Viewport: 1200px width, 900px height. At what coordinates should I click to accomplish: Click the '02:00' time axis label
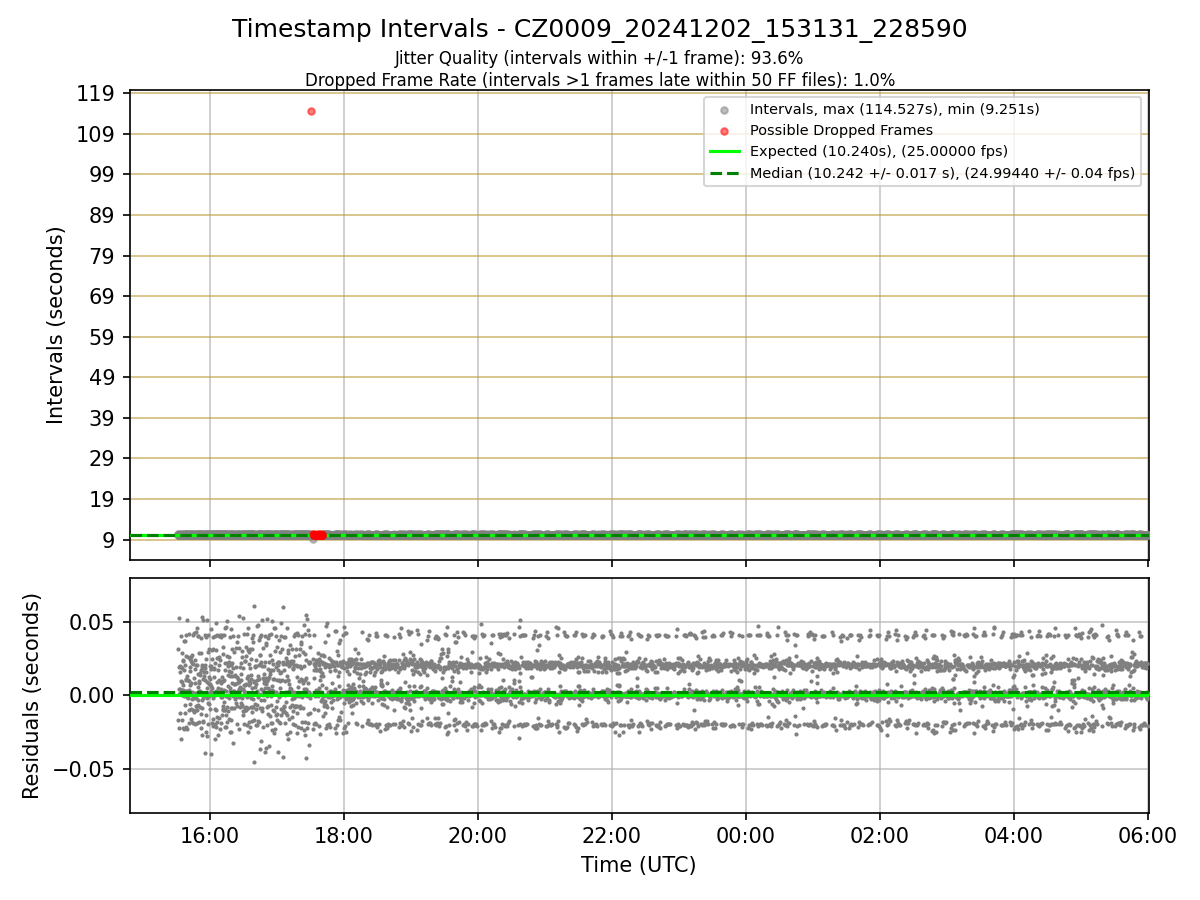(880, 835)
